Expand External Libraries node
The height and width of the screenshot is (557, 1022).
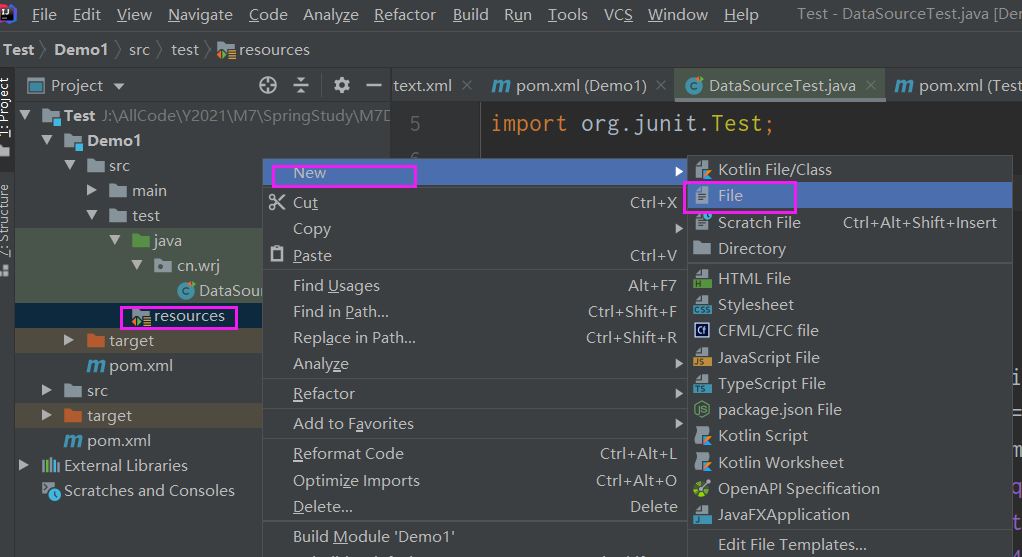(x=24, y=465)
